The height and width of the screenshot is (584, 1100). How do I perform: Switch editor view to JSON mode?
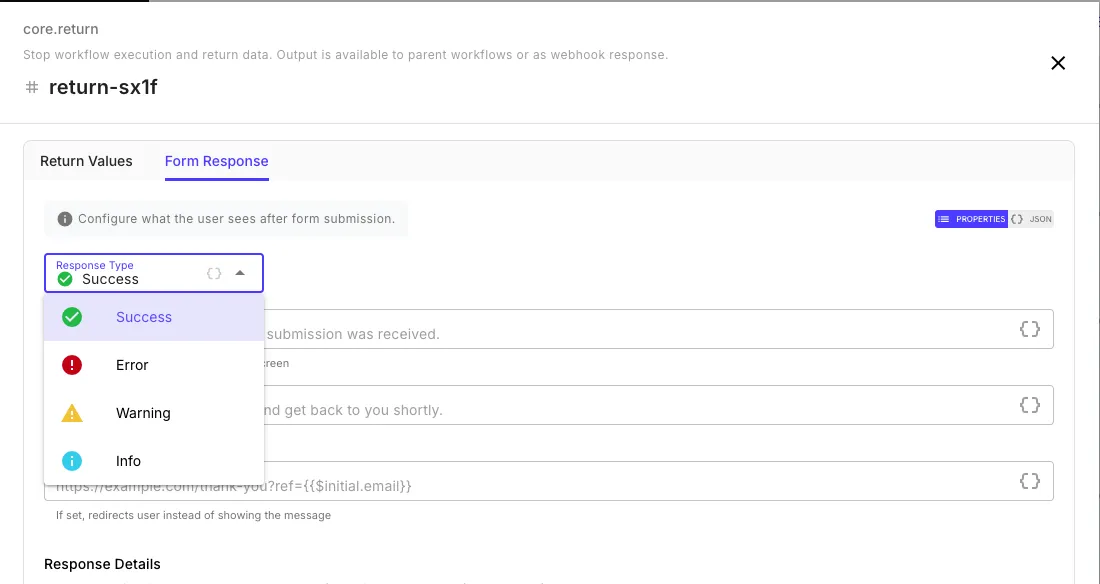tap(1030, 219)
